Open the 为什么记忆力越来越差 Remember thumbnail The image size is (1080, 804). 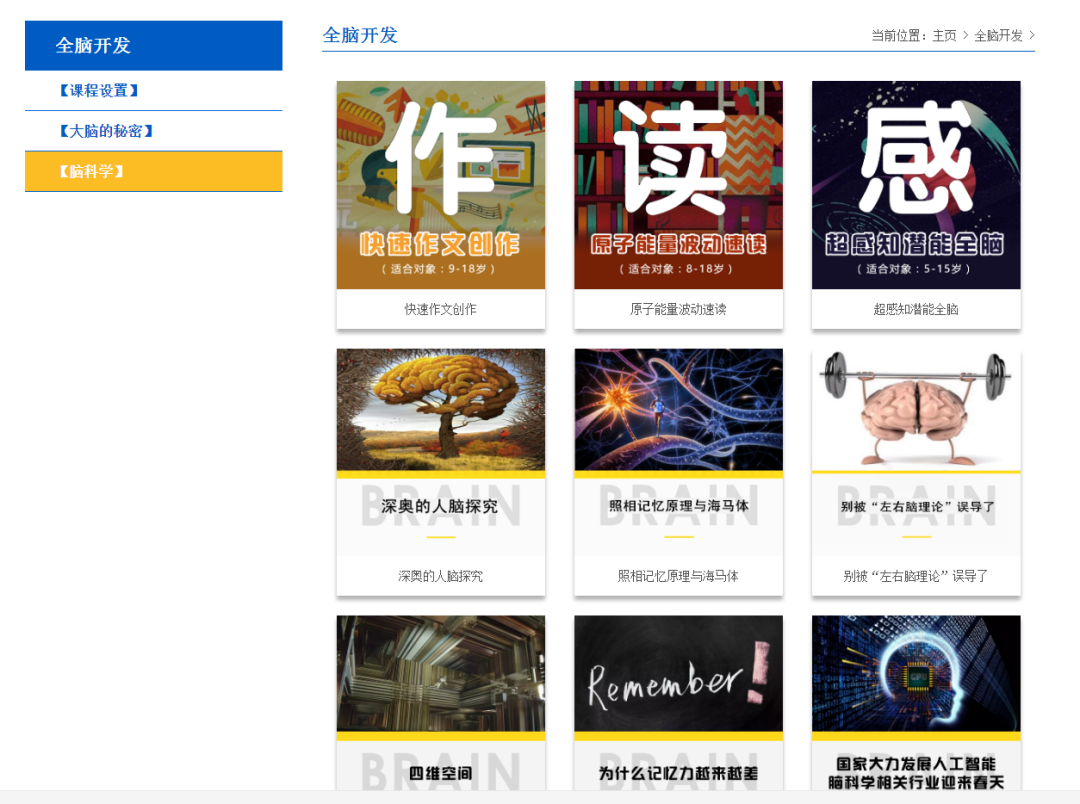coord(678,674)
